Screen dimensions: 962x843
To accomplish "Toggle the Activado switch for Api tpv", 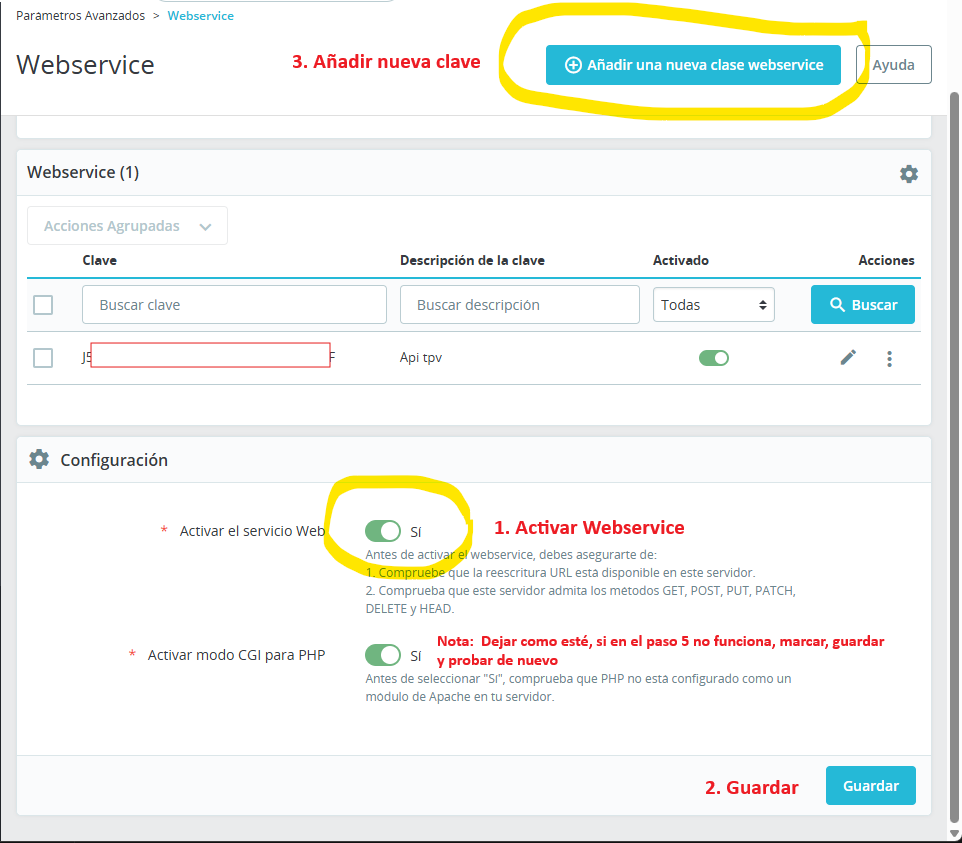I will pyautogui.click(x=713, y=357).
